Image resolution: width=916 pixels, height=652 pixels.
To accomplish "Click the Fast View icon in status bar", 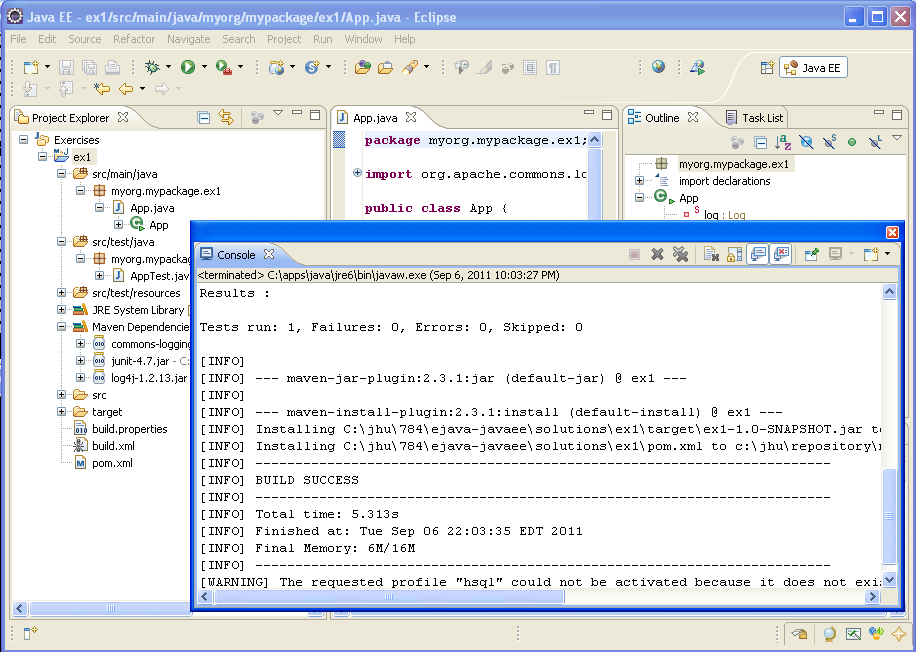I will (30, 633).
